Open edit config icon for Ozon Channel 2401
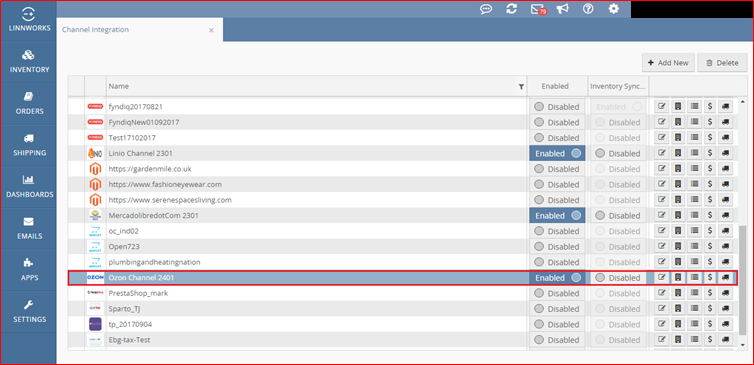 click(x=662, y=277)
